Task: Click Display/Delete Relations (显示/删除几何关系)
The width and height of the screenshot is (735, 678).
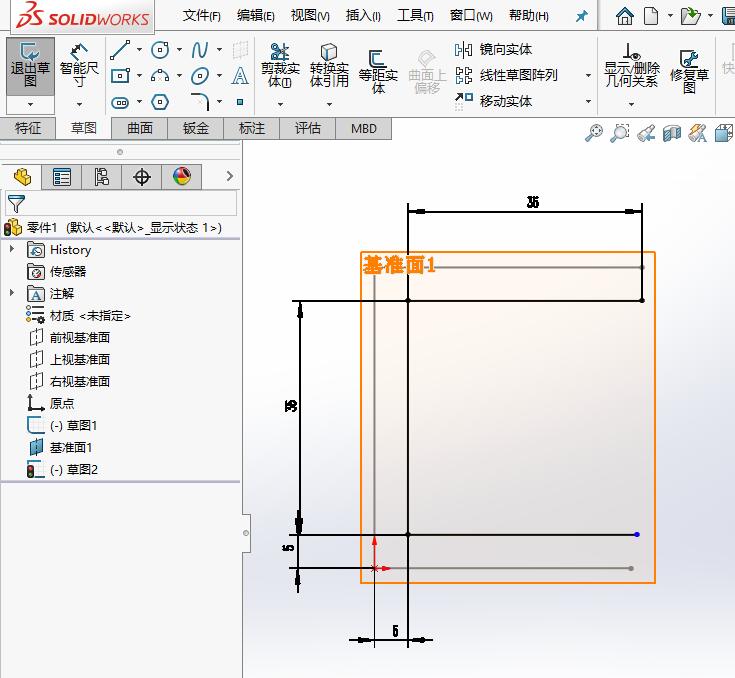Action: click(631, 66)
